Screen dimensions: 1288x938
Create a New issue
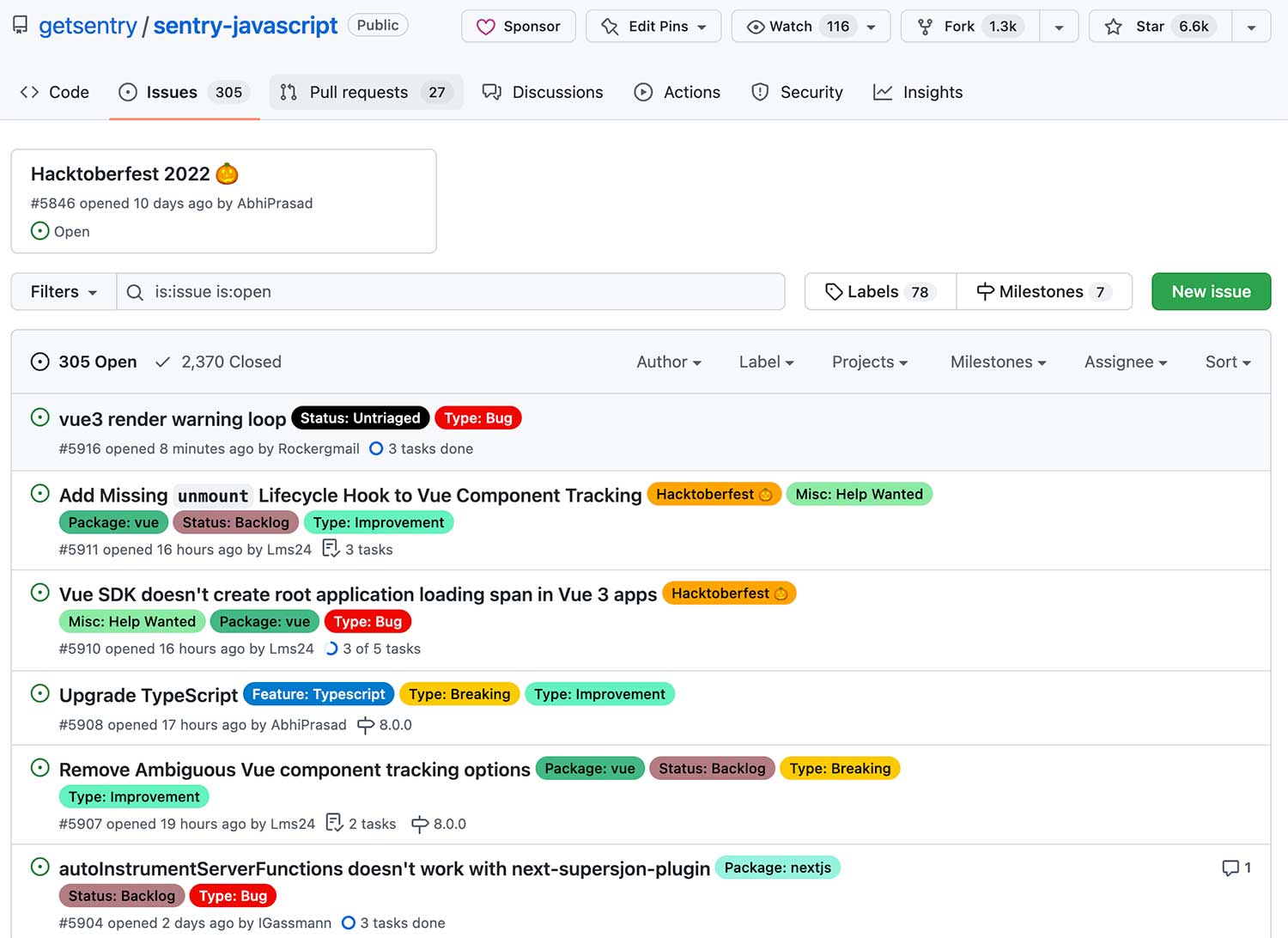click(1211, 292)
